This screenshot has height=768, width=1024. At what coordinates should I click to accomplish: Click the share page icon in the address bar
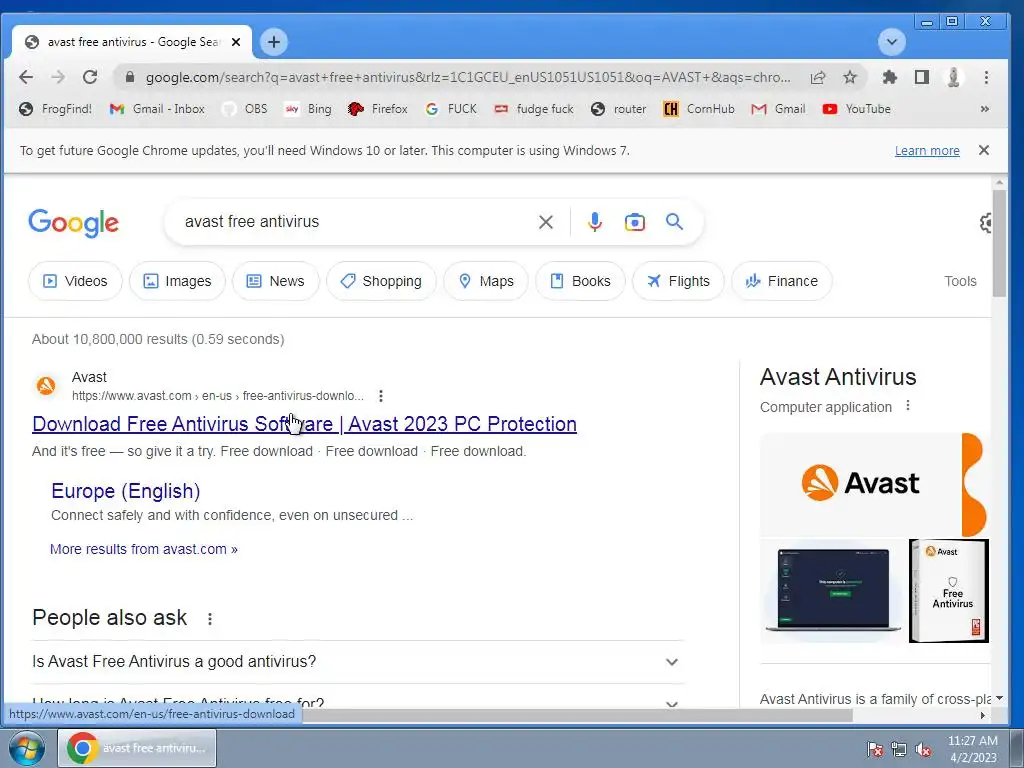click(818, 77)
